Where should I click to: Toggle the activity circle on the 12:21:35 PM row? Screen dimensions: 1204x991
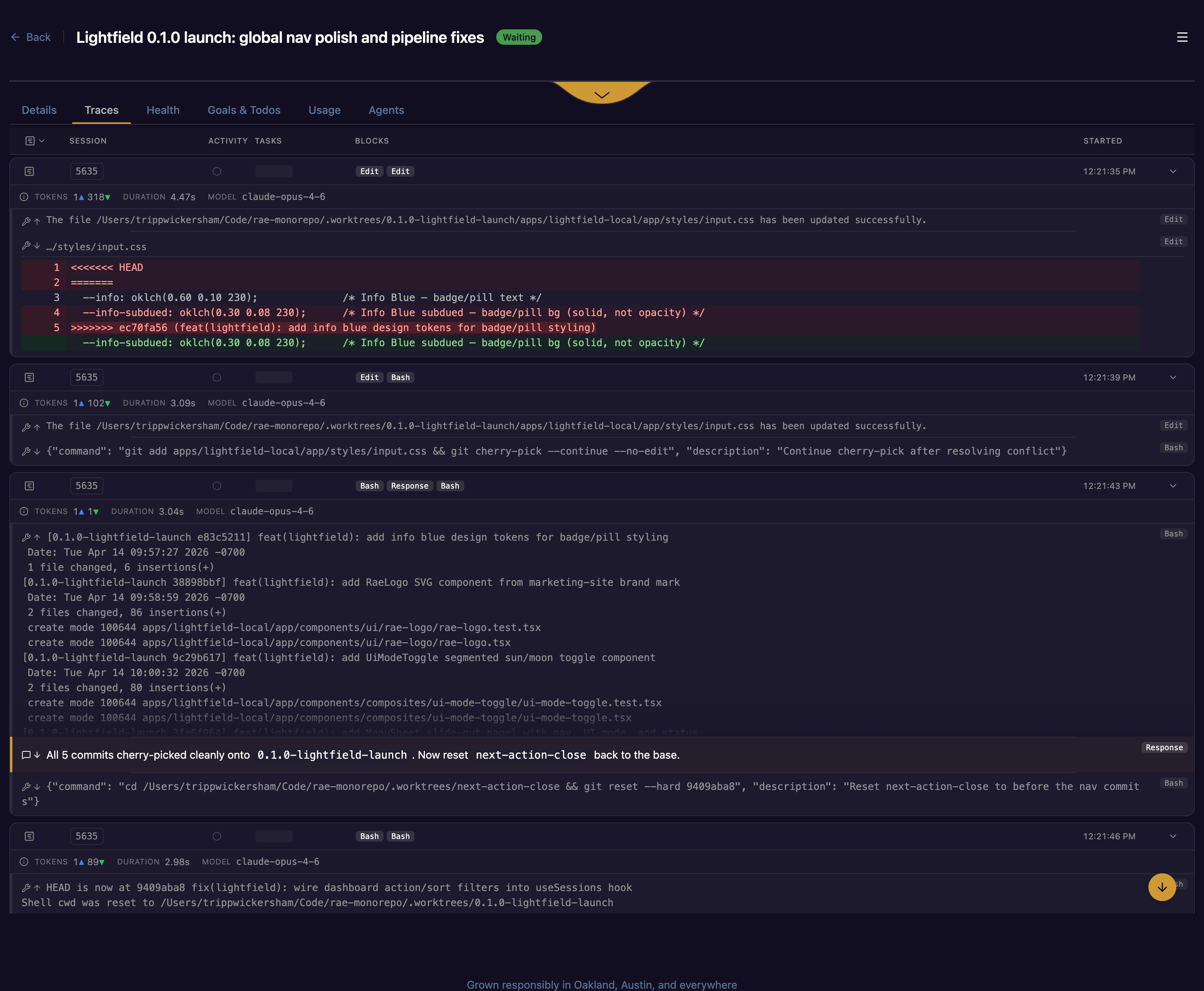tap(217, 171)
